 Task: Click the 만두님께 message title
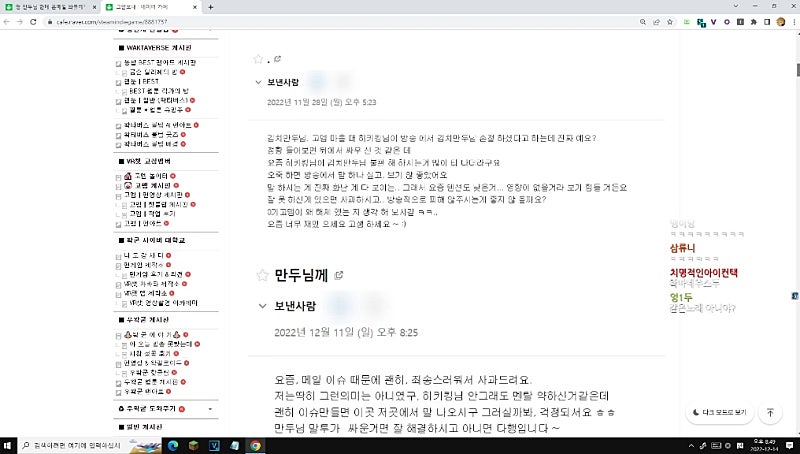[x=301, y=275]
